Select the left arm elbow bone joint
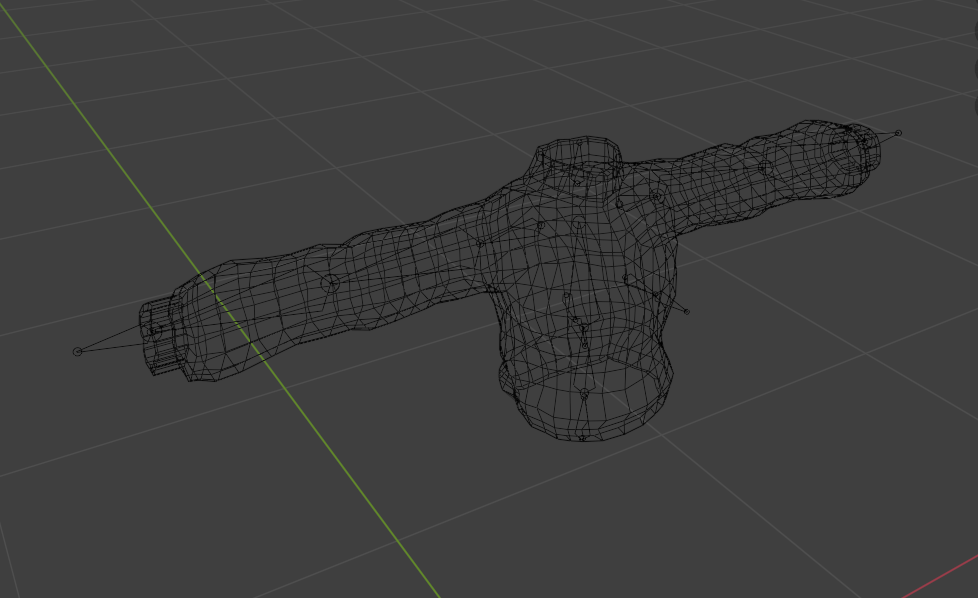The width and height of the screenshot is (978, 598). [332, 283]
